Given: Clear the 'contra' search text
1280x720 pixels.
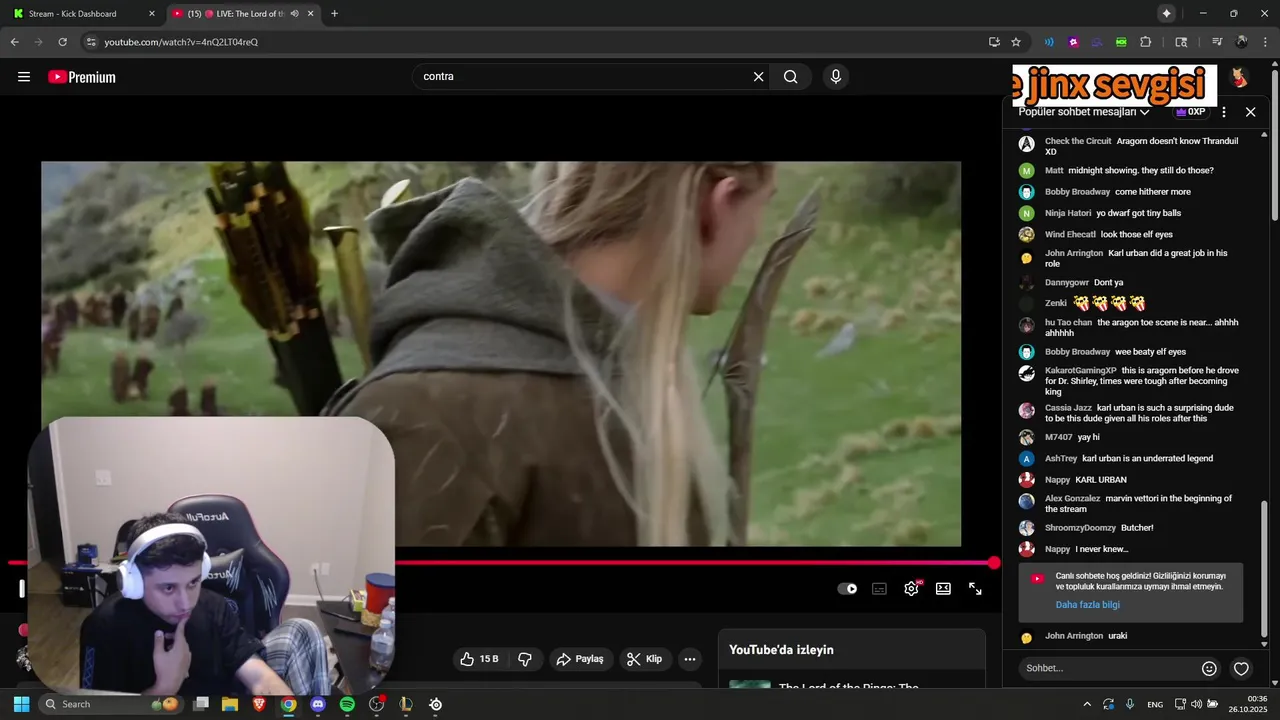Looking at the screenshot, I should pos(758,77).
